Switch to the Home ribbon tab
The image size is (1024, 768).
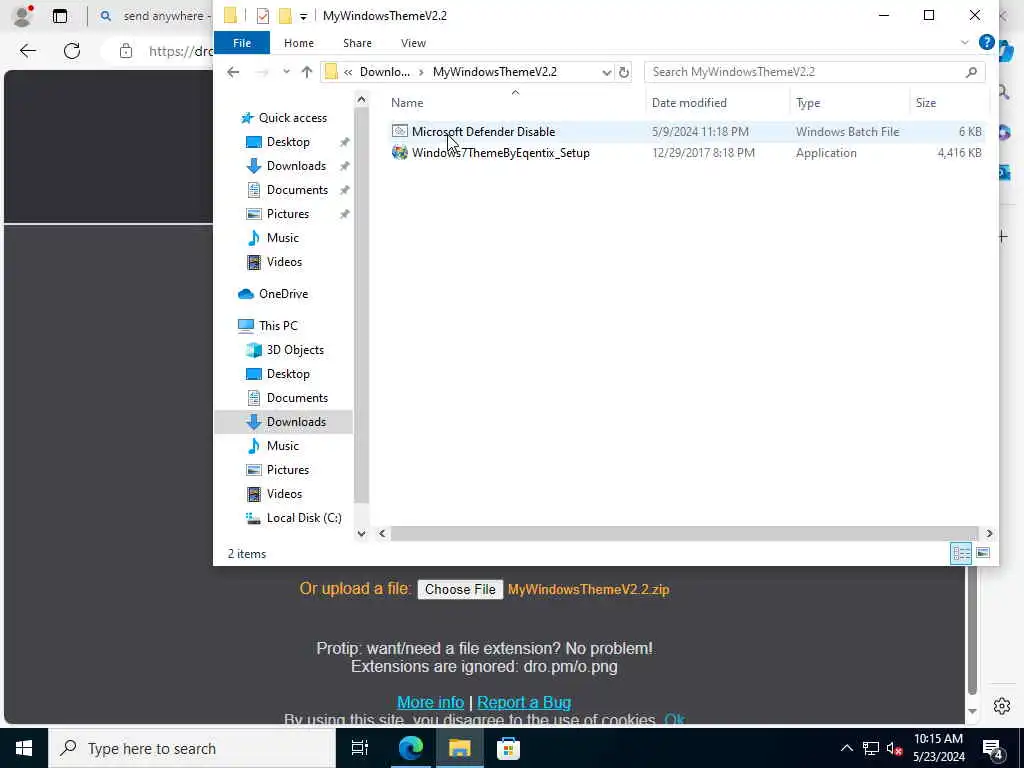coord(298,43)
